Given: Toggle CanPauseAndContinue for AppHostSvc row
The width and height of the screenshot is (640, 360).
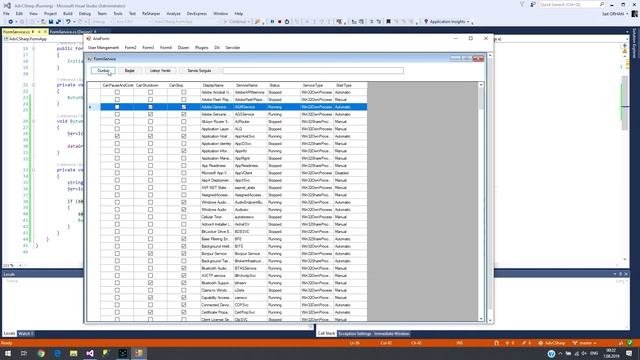Looking at the screenshot, I should [117, 136].
